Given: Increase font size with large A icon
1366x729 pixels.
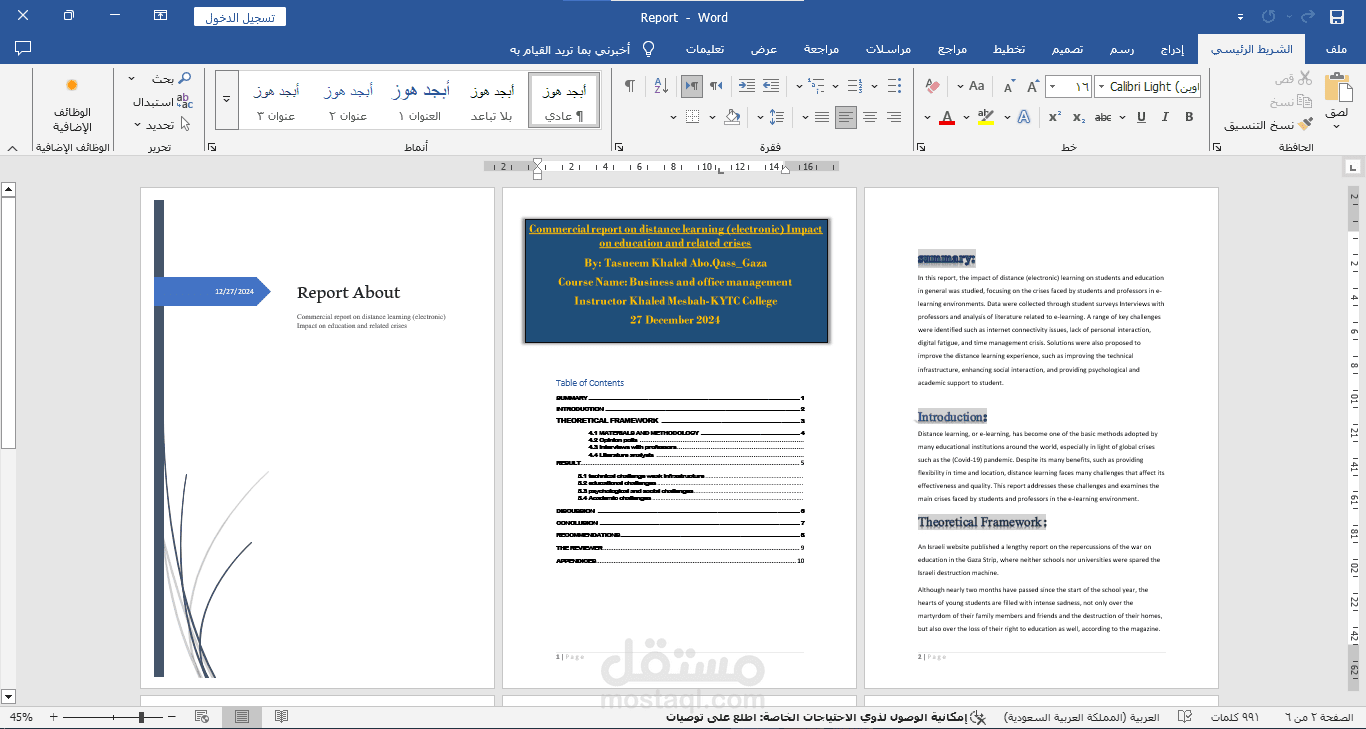Looking at the screenshot, I should pyautogui.click(x=1033, y=87).
